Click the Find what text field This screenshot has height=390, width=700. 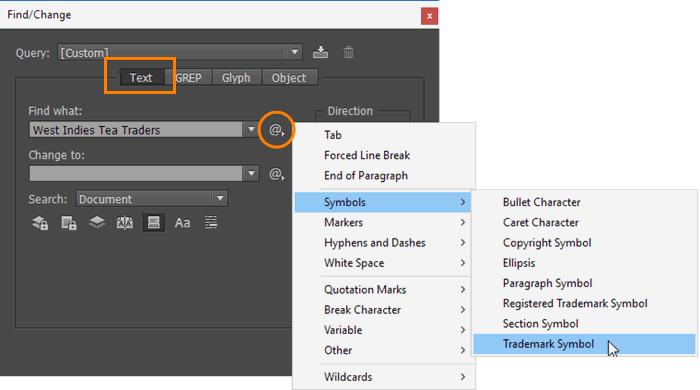(x=136, y=129)
